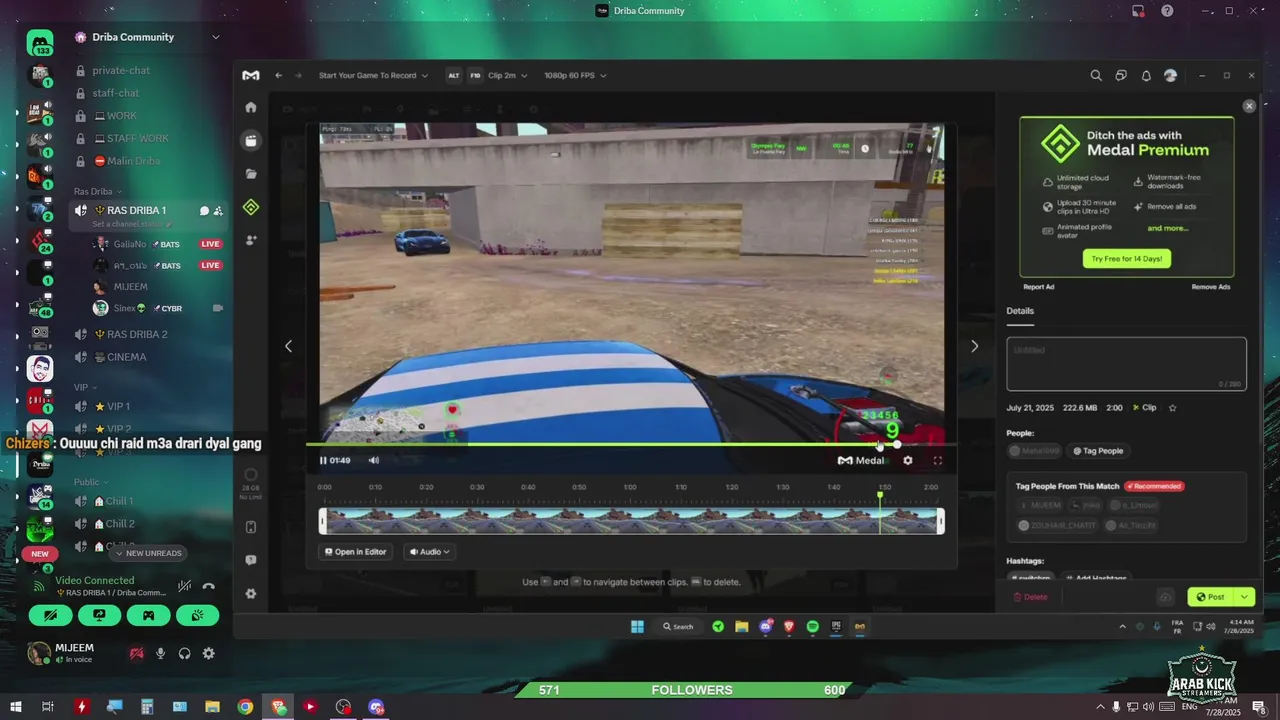
Task: Click Try Free for 14 Days
Action: [x=1126, y=259]
